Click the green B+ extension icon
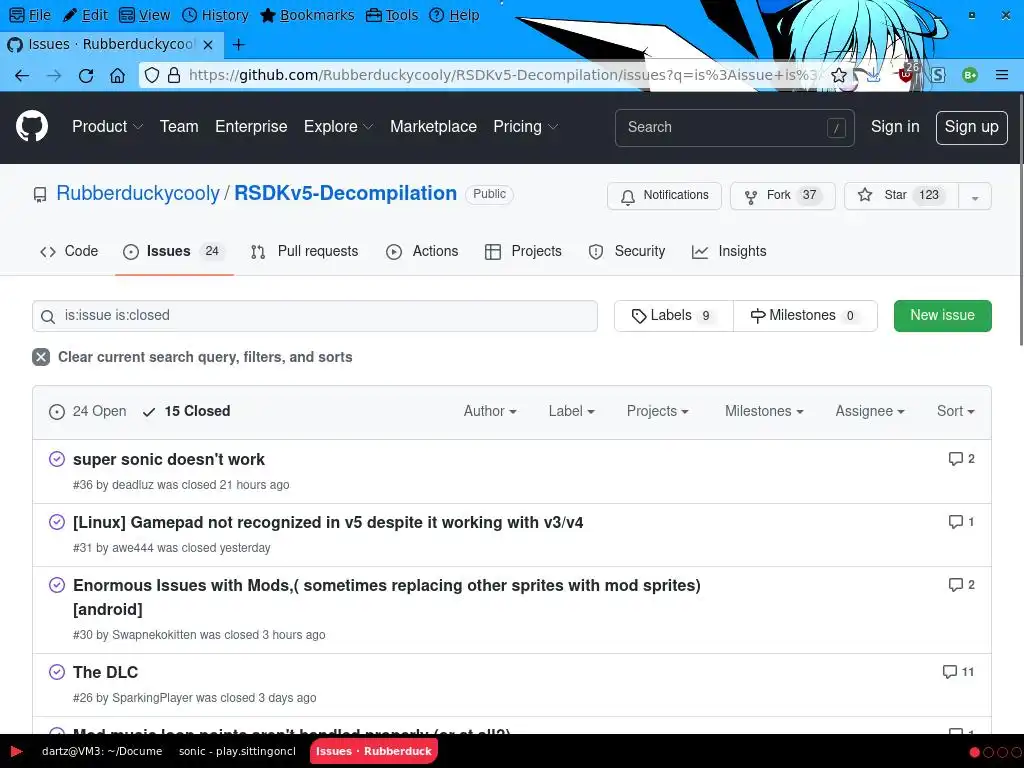Screen dimensions: 1024x768 tap(970, 75)
